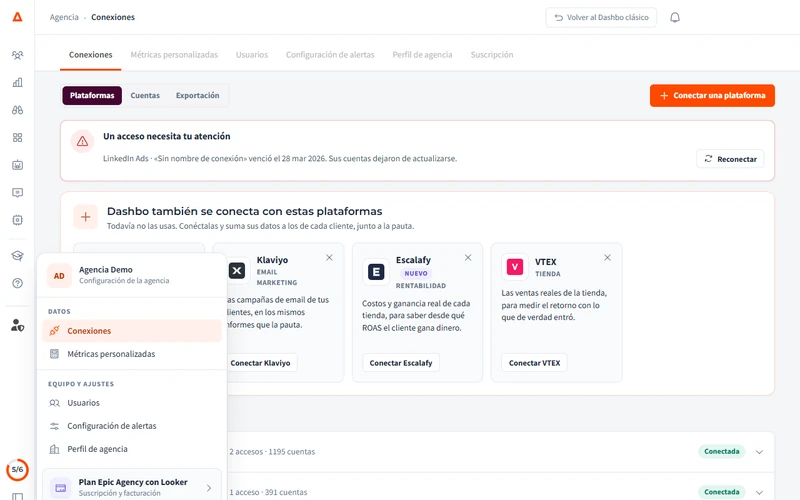Open the notifications bell
Screen dimensions: 800x500
coord(674,17)
